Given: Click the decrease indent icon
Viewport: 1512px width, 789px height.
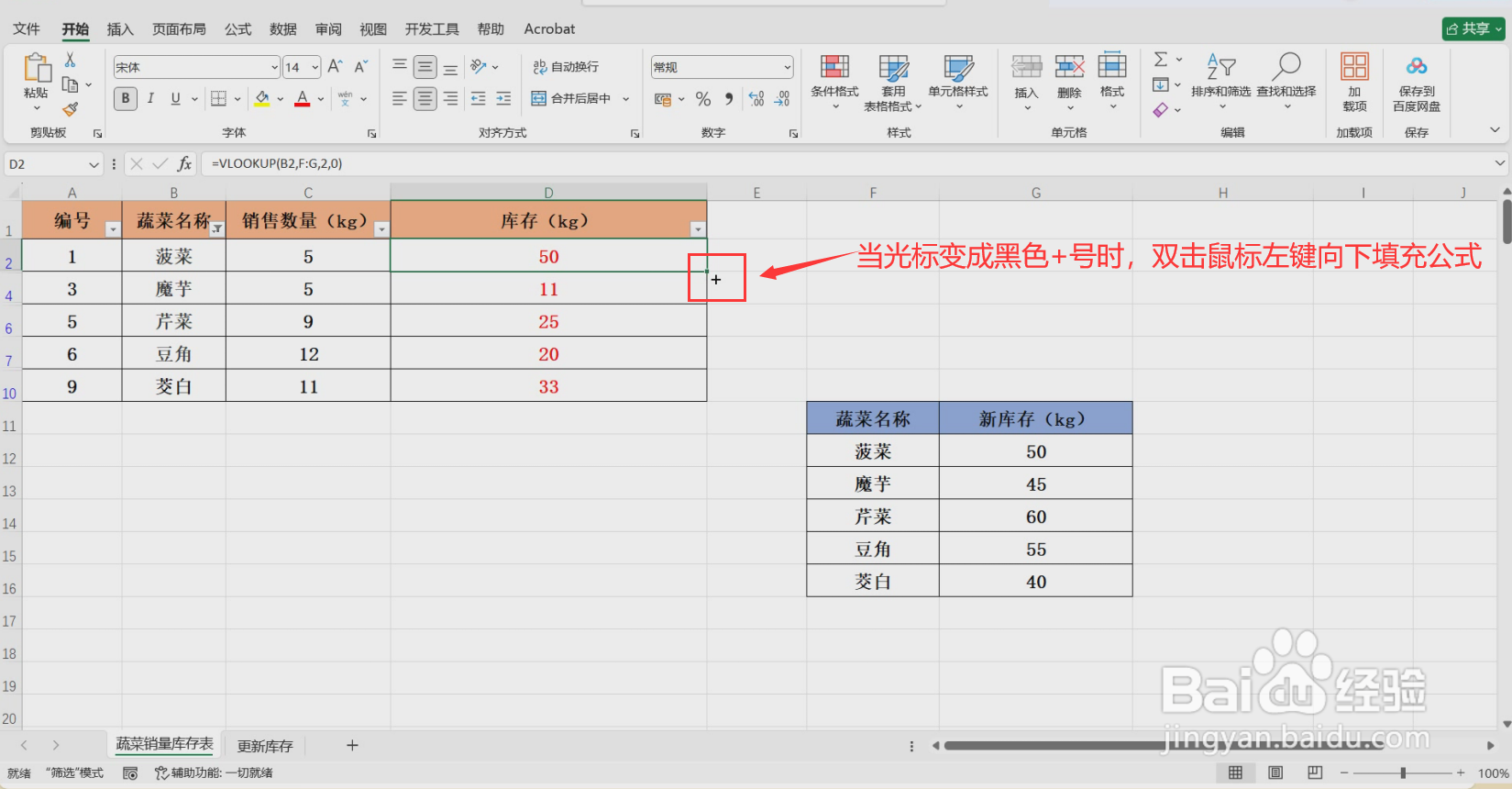Looking at the screenshot, I should (x=478, y=98).
